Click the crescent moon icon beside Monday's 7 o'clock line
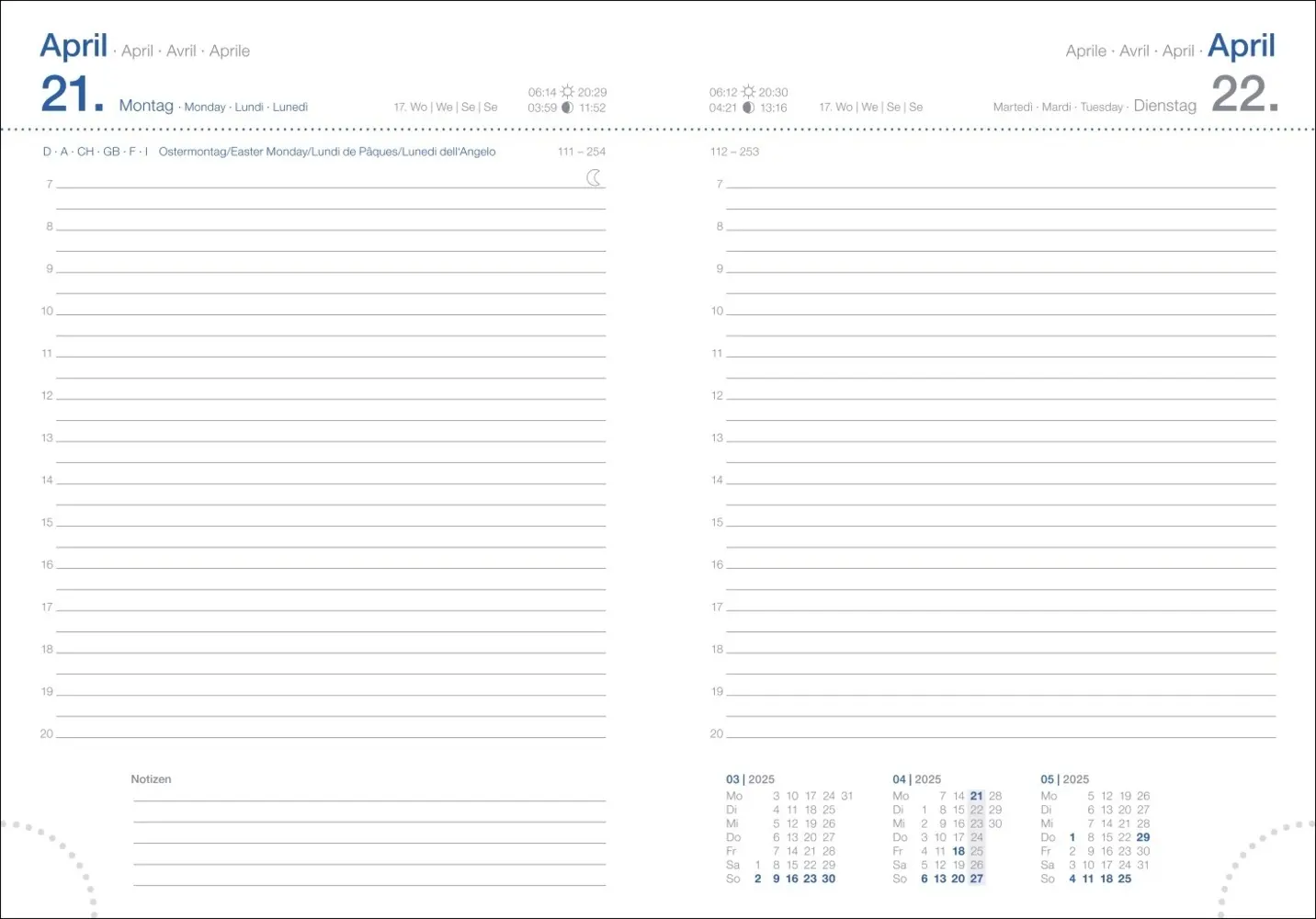Image resolution: width=1316 pixels, height=919 pixels. click(595, 177)
